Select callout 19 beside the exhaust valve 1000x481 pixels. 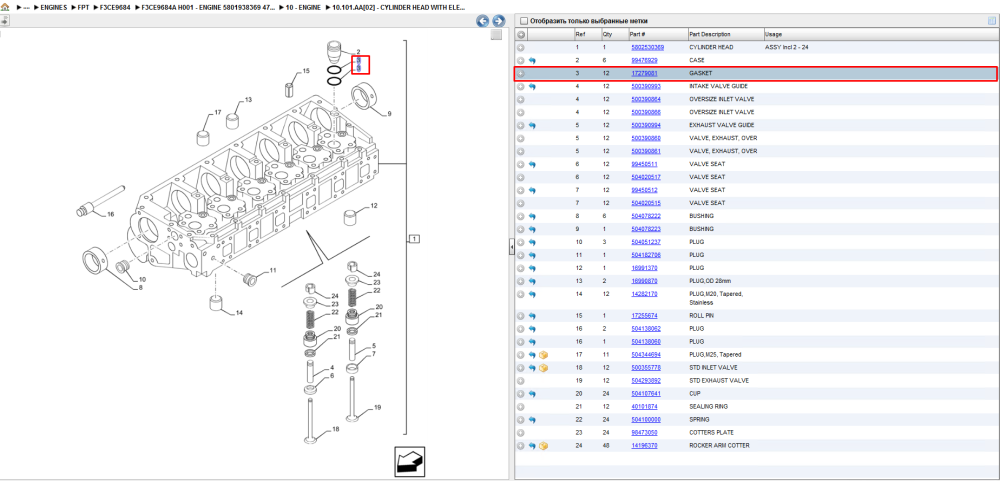378,408
